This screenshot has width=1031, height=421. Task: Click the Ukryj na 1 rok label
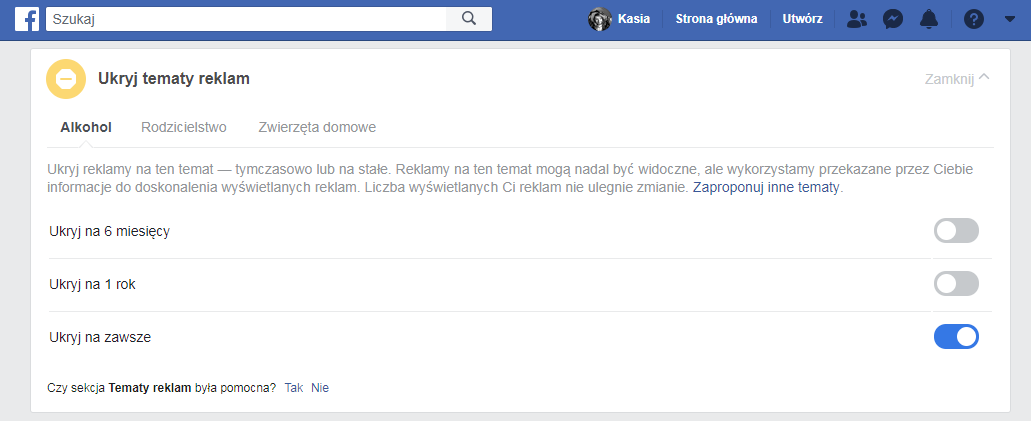(93, 285)
